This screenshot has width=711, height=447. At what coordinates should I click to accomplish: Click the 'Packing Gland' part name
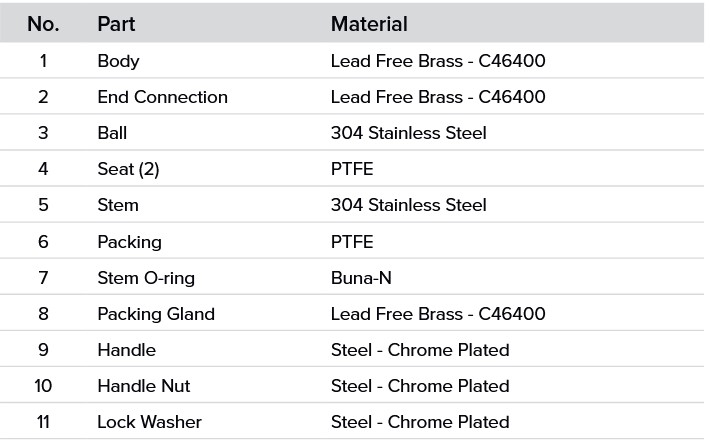point(156,314)
